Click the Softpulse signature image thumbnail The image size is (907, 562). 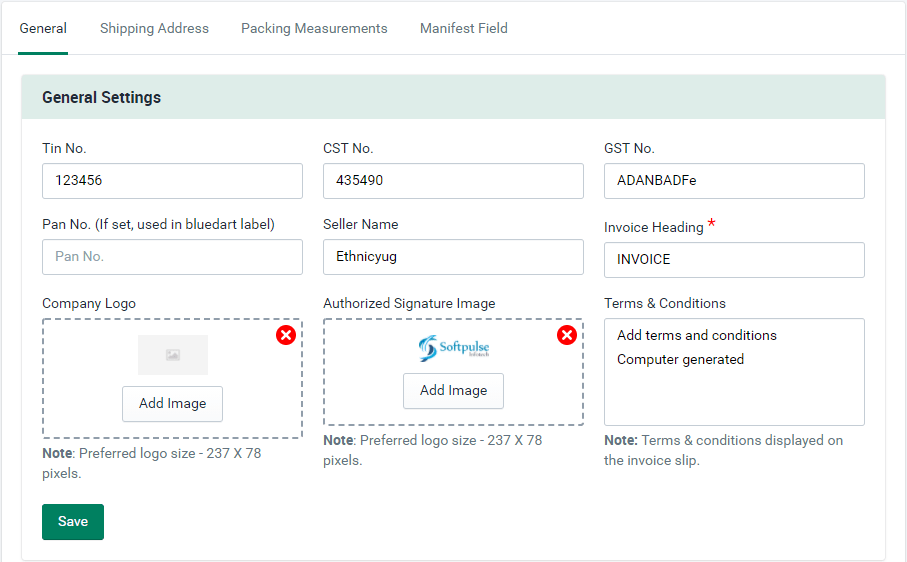pos(453,348)
